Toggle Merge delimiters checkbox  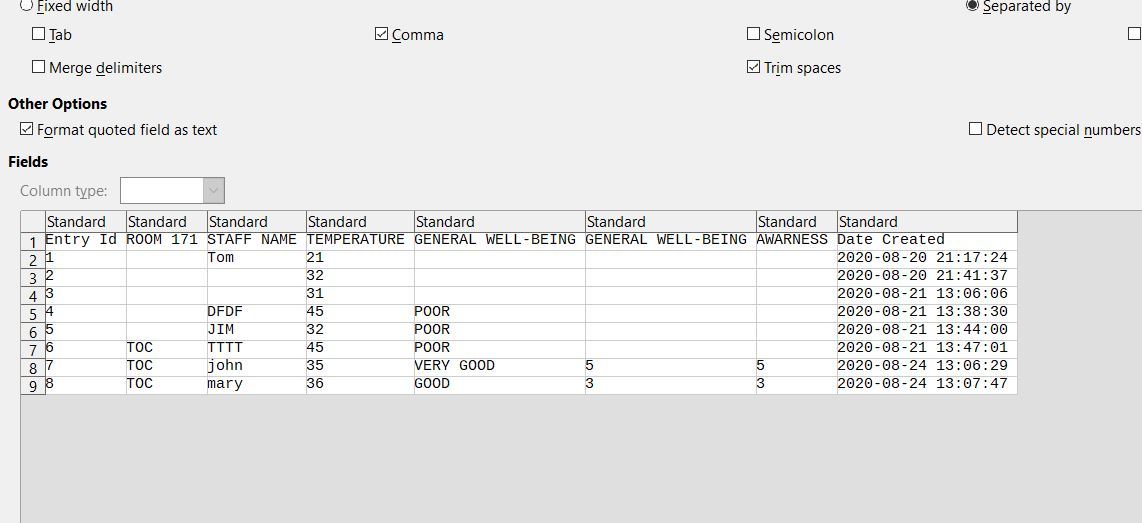click(x=39, y=67)
